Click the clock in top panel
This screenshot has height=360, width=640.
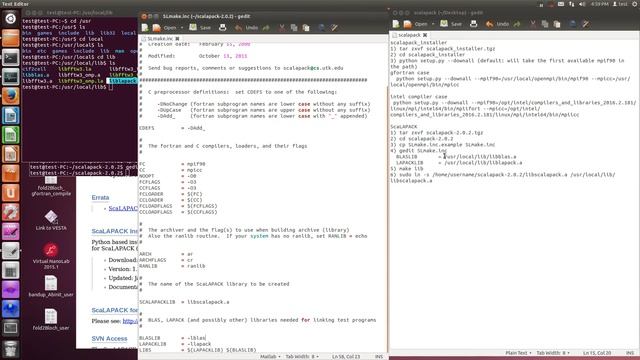click(599, 4)
